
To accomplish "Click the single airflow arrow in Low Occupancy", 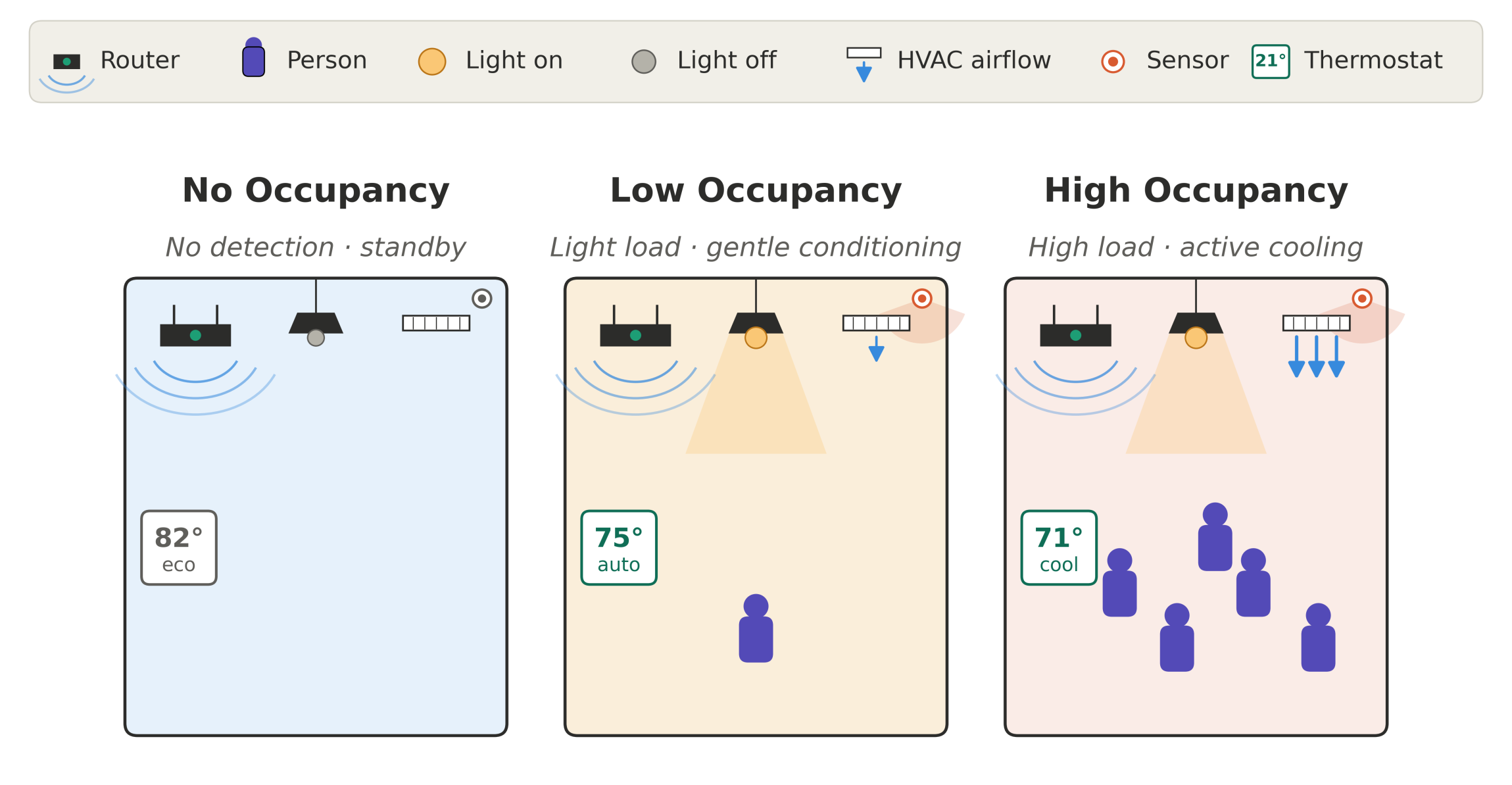I will (x=876, y=349).
